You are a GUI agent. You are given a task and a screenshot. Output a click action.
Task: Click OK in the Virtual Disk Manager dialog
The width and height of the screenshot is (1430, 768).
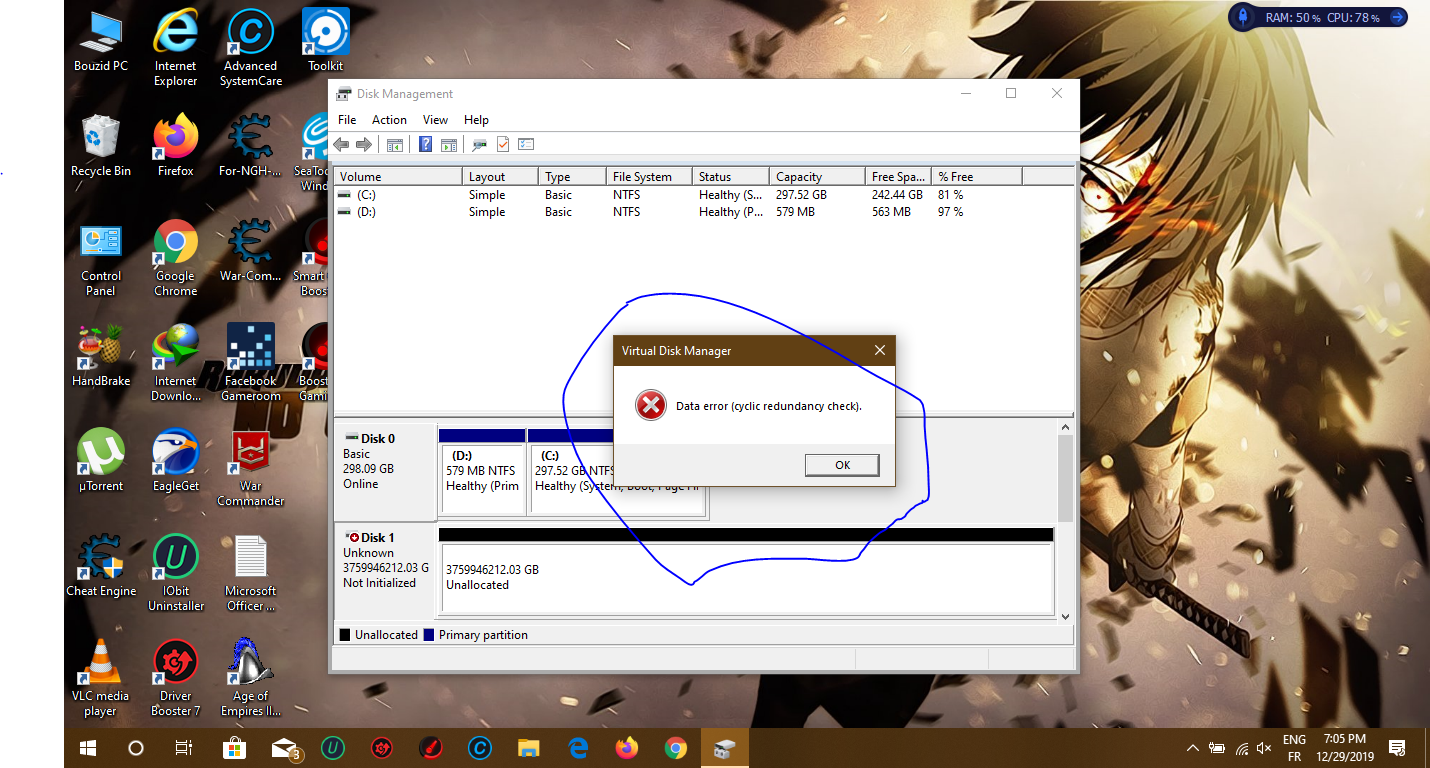coord(842,465)
